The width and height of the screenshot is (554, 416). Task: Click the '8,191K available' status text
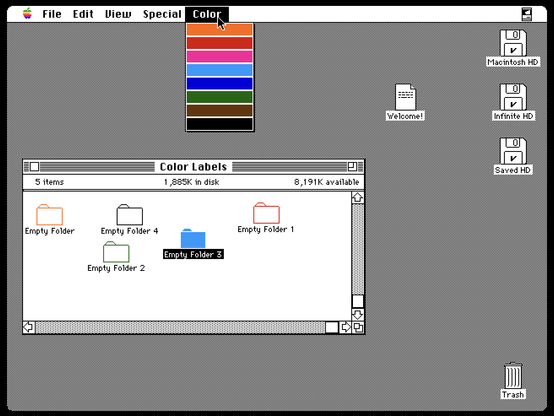(326, 182)
